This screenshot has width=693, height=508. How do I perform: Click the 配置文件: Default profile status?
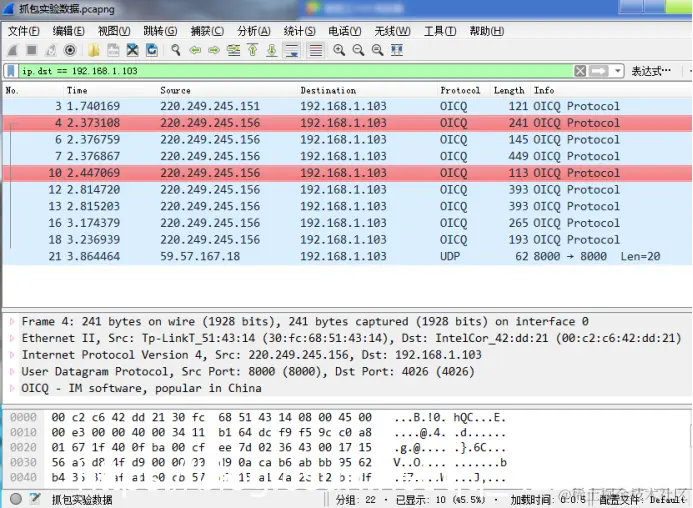(641, 500)
